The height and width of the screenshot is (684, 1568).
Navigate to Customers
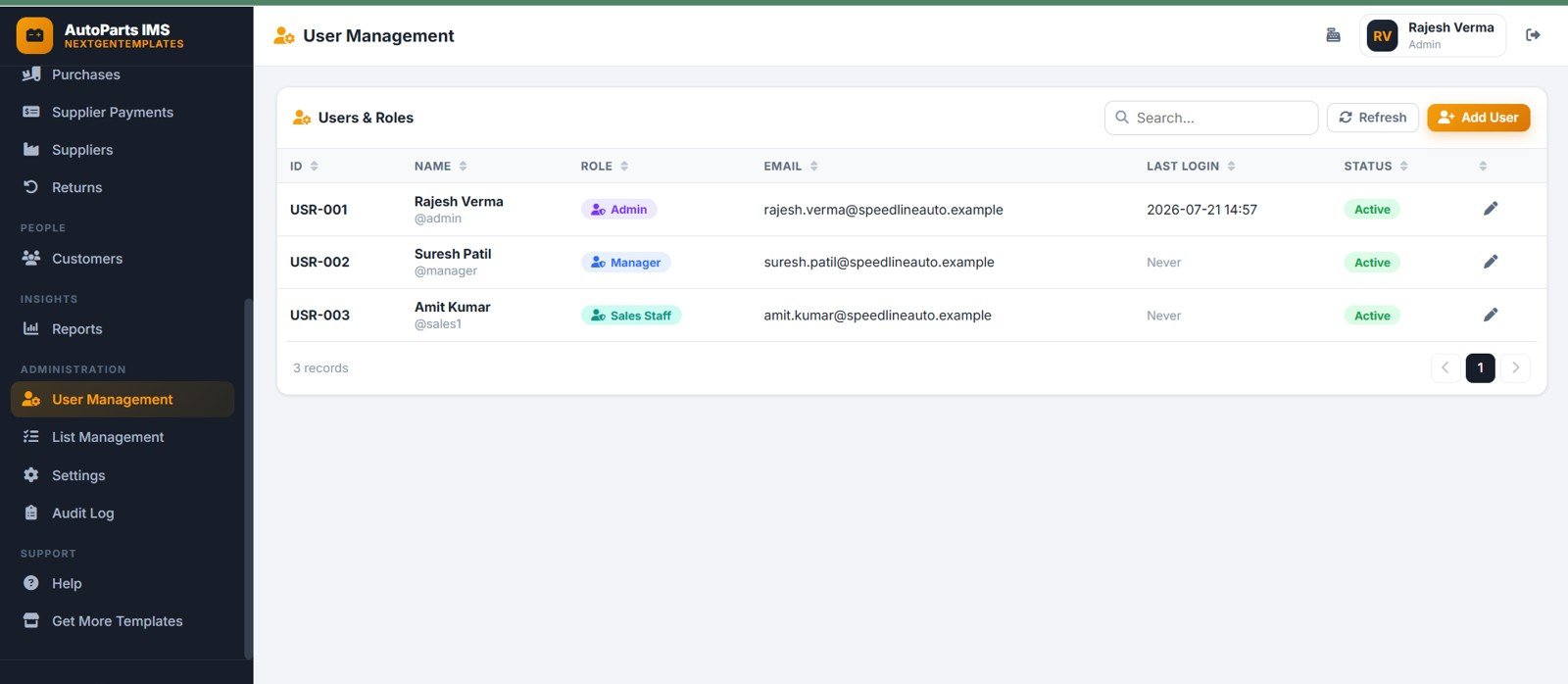pos(122,259)
